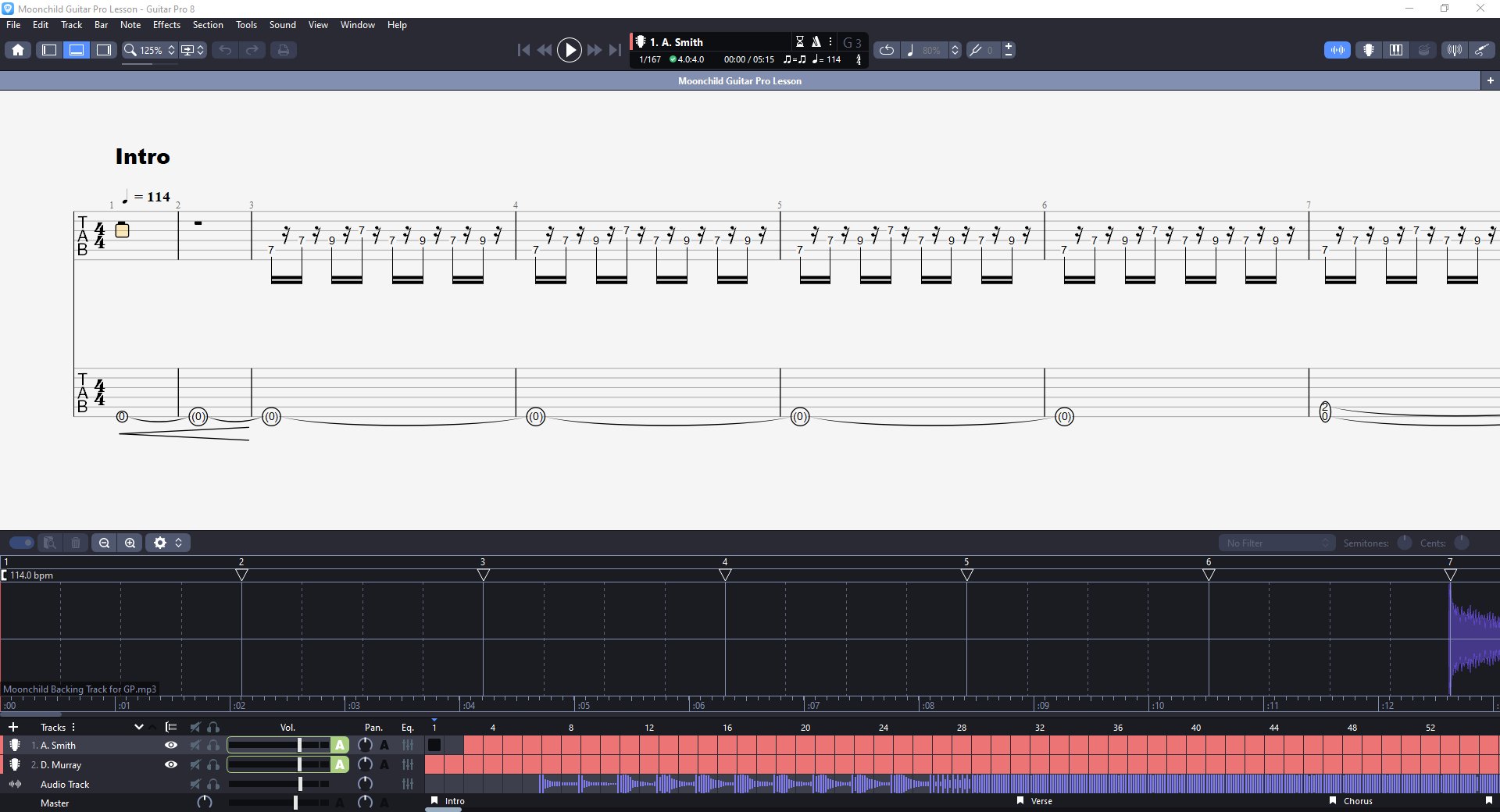Click the sync point marker at bar 7
This screenshot has height=812, width=1500.
coord(1450,575)
